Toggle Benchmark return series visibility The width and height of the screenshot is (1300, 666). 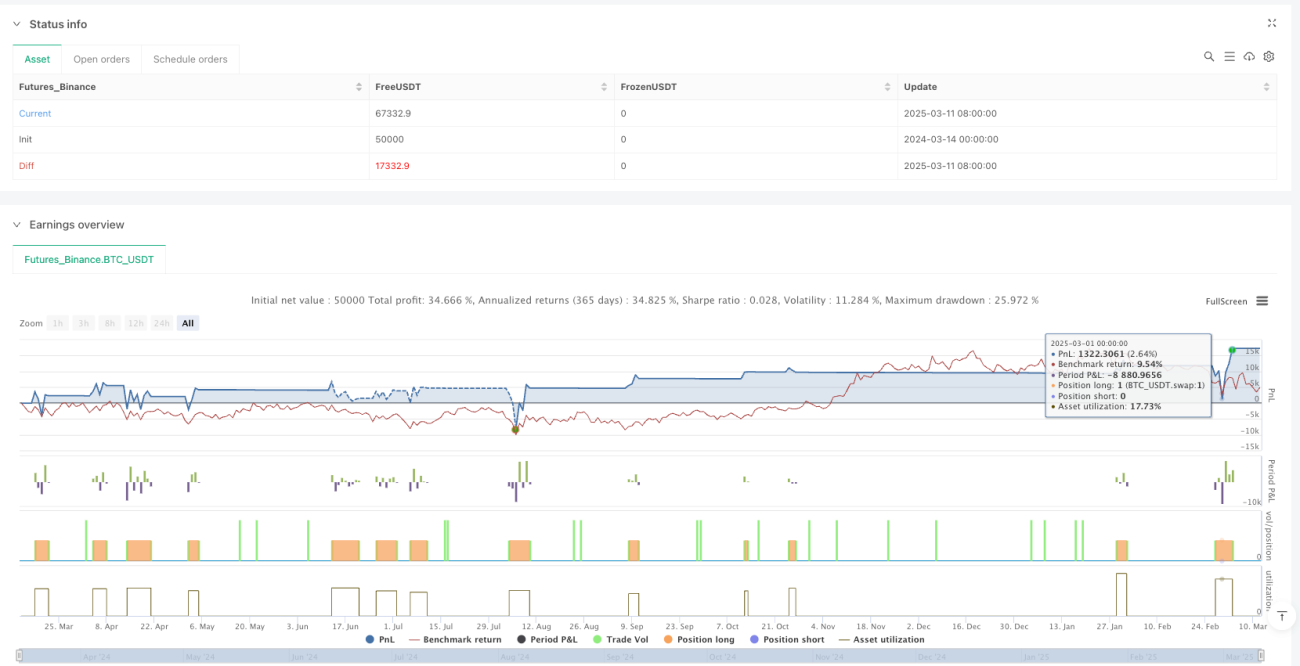454,639
